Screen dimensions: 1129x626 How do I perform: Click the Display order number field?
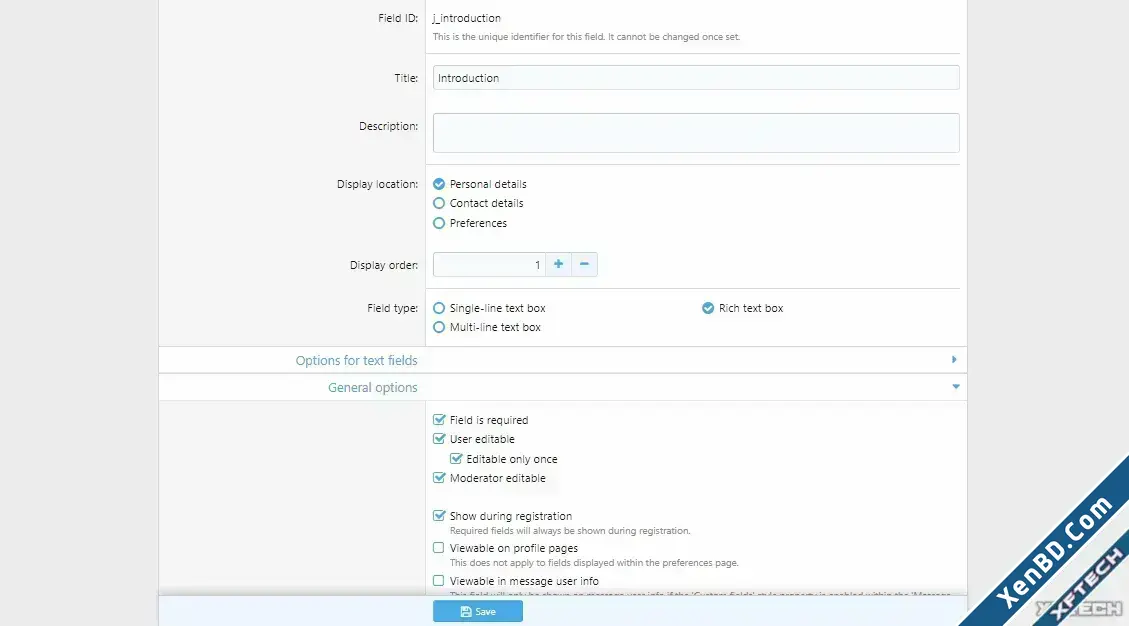489,264
